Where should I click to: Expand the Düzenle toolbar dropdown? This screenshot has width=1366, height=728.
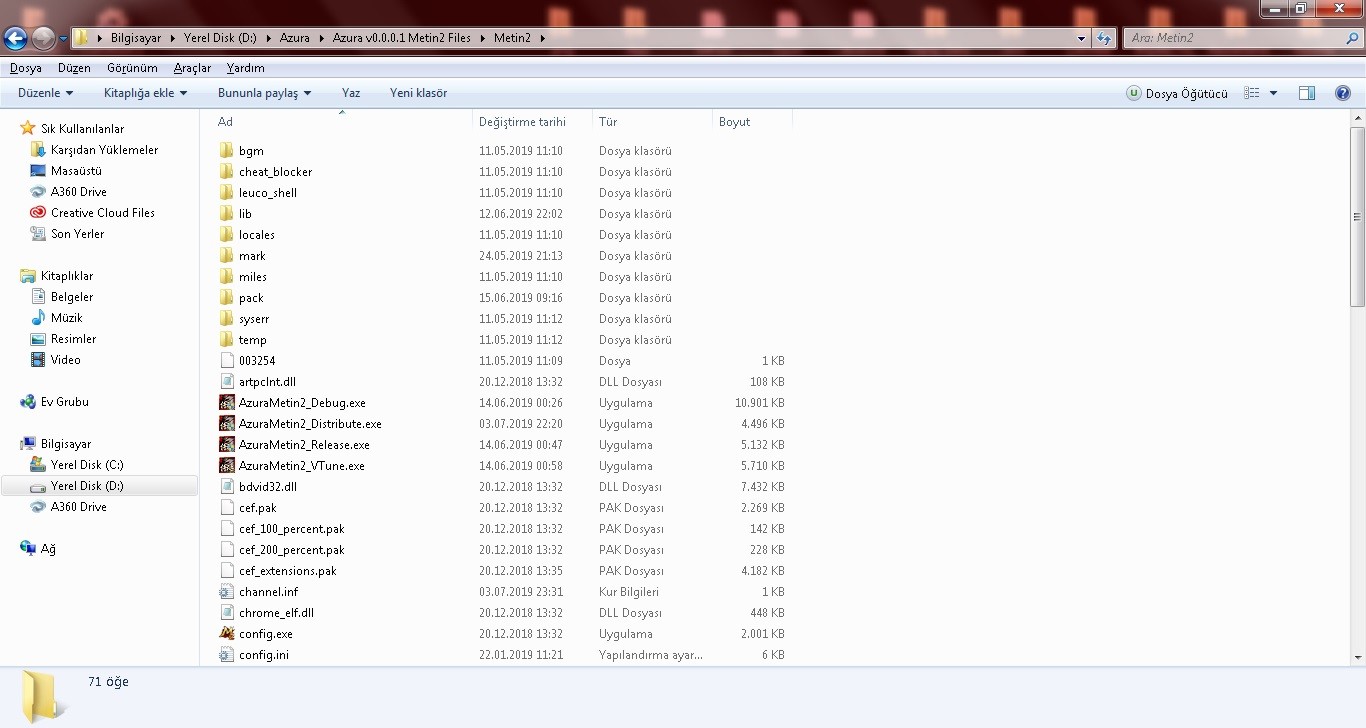[45, 93]
